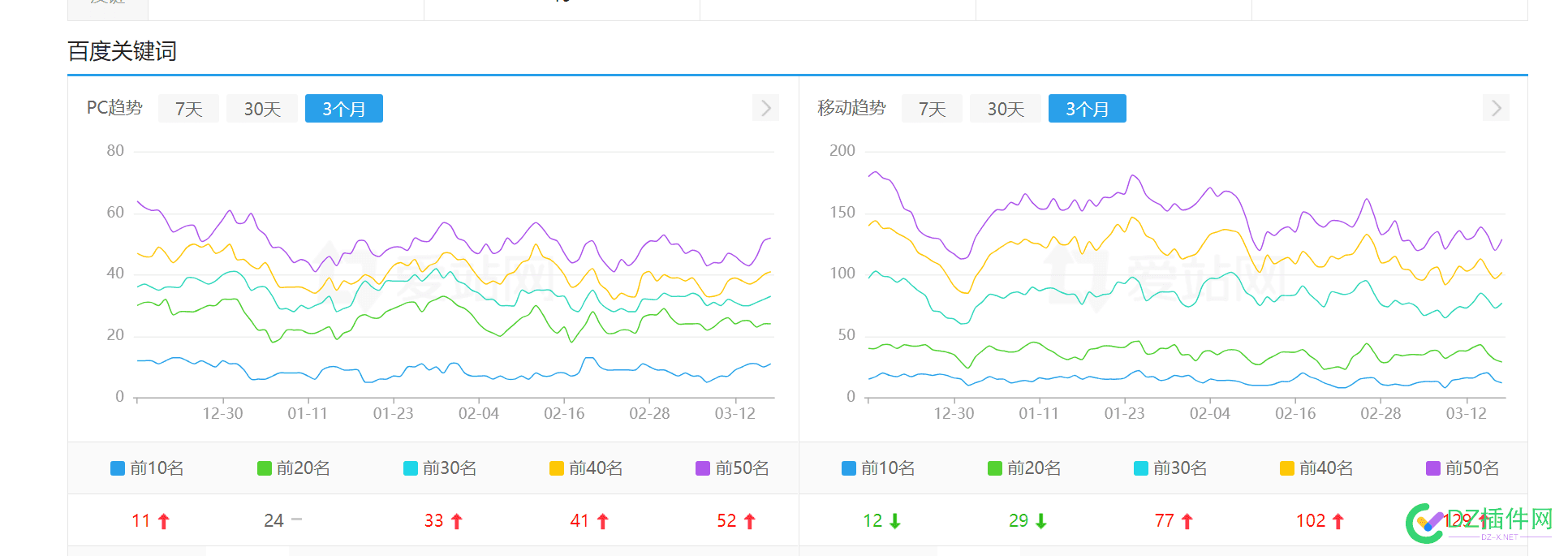Image resolution: width=1568 pixels, height=556 pixels.
Task: Select 3个月 tab in 移动趋势 panel
Action: (x=1088, y=109)
